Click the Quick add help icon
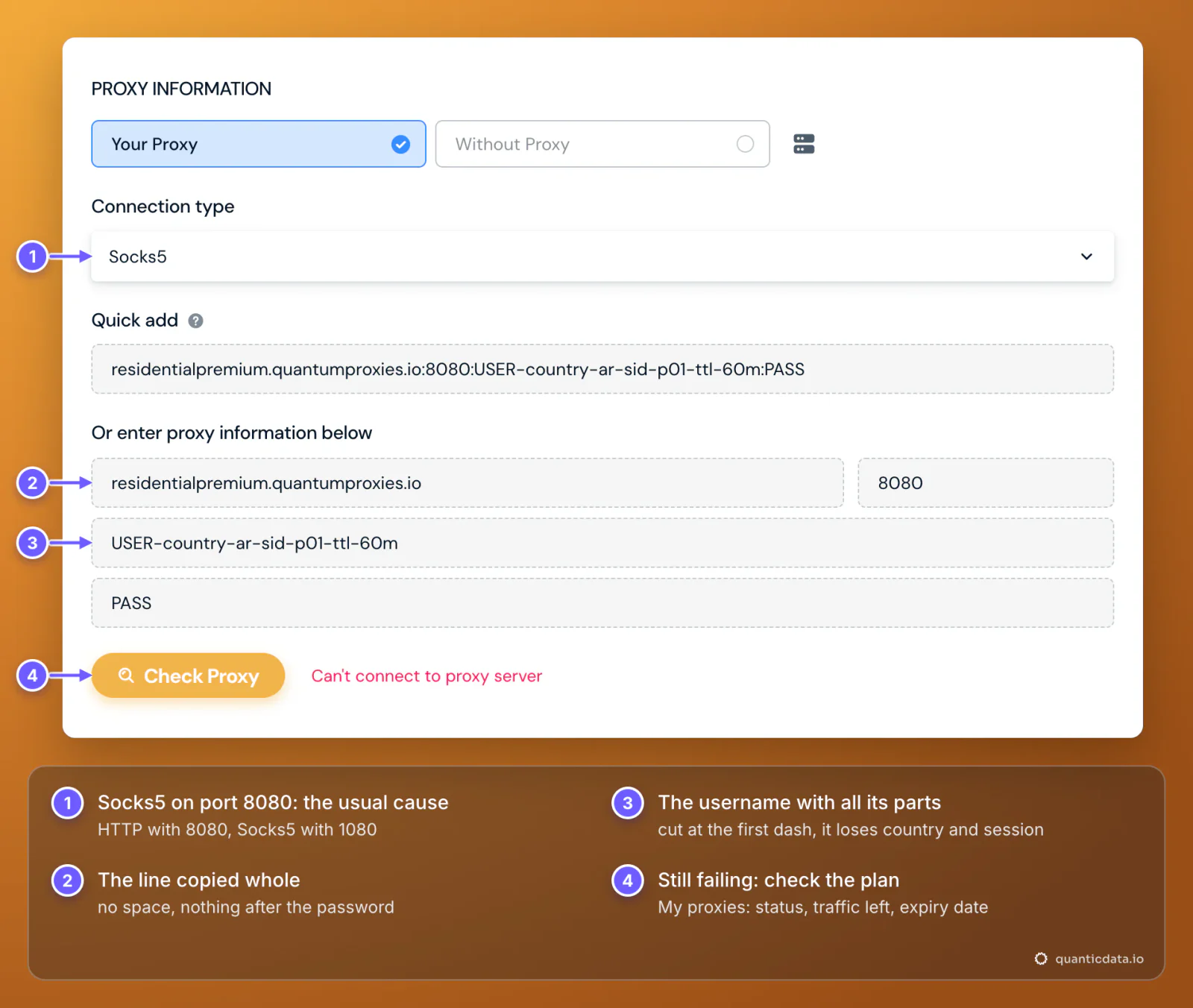This screenshot has height=1008, width=1193. [x=195, y=321]
